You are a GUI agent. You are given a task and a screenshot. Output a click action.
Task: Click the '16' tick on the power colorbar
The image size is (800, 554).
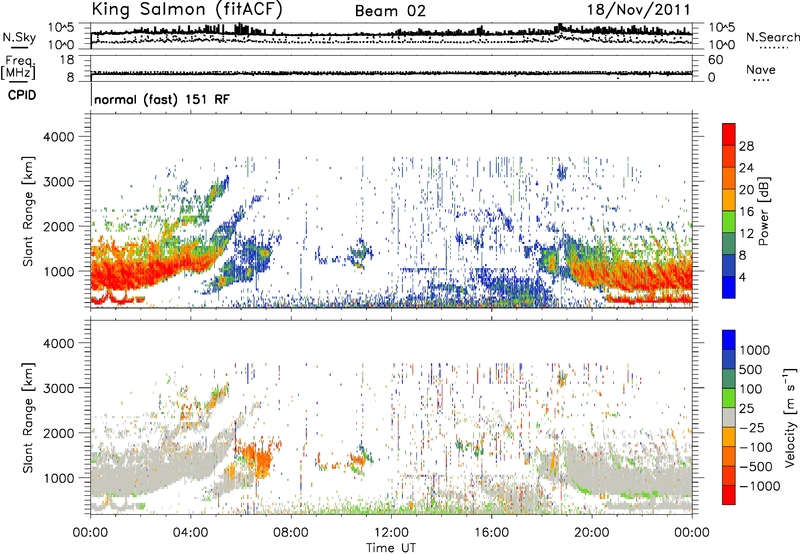[746, 212]
